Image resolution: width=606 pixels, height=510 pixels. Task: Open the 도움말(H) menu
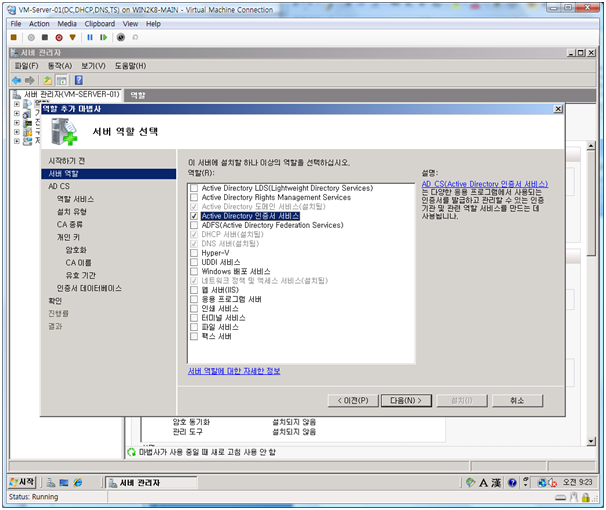(x=130, y=66)
